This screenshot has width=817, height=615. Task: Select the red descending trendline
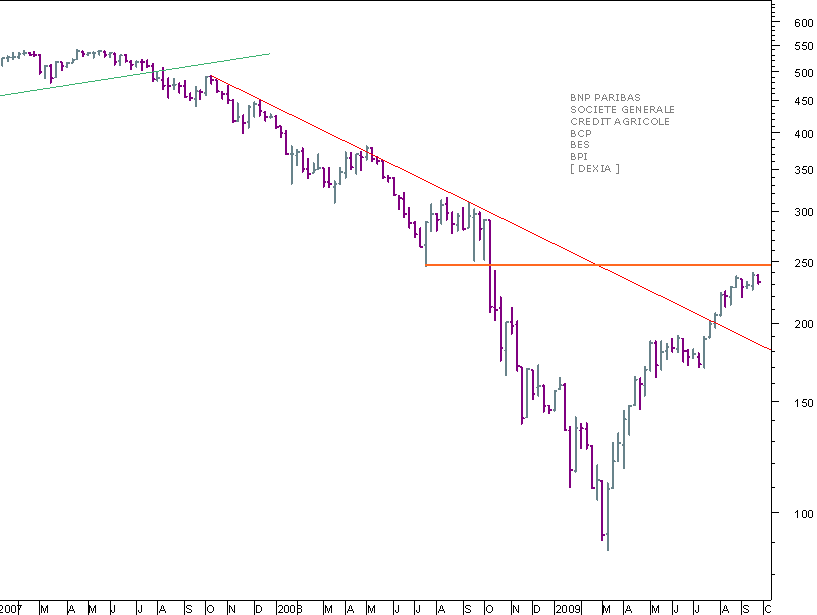coord(490,213)
